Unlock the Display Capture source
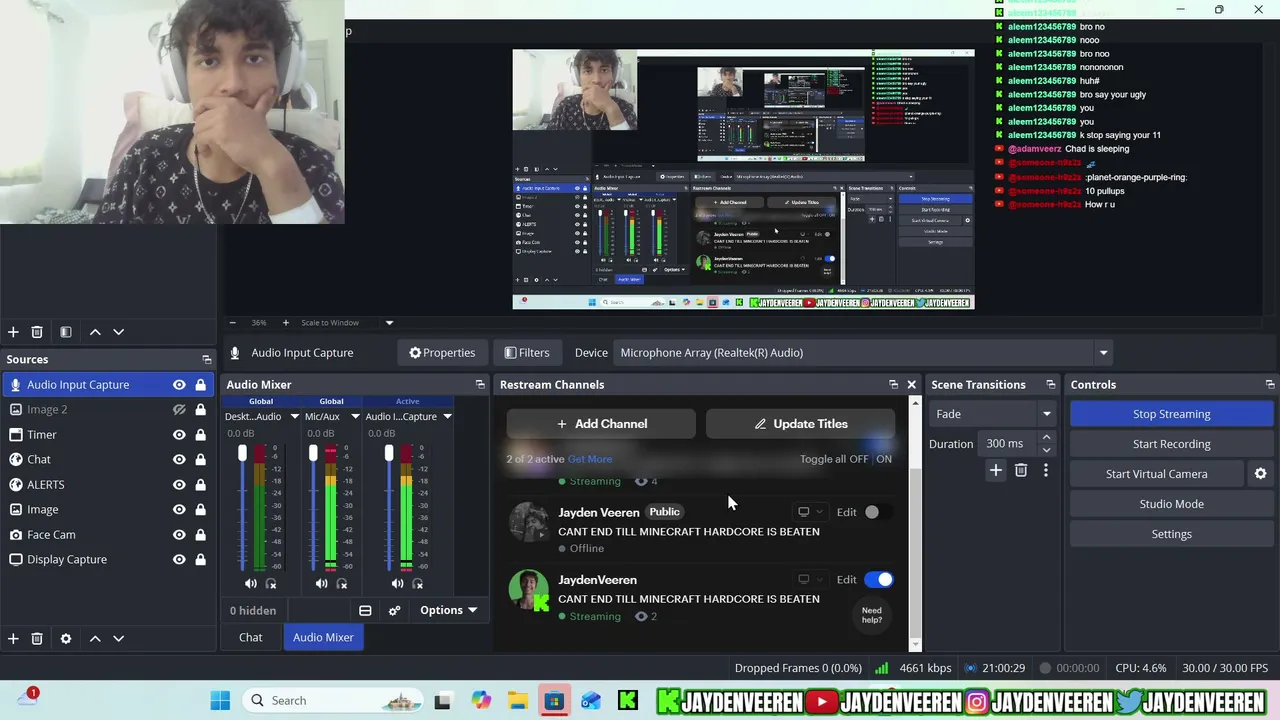This screenshot has height=720, width=1280. (200, 560)
